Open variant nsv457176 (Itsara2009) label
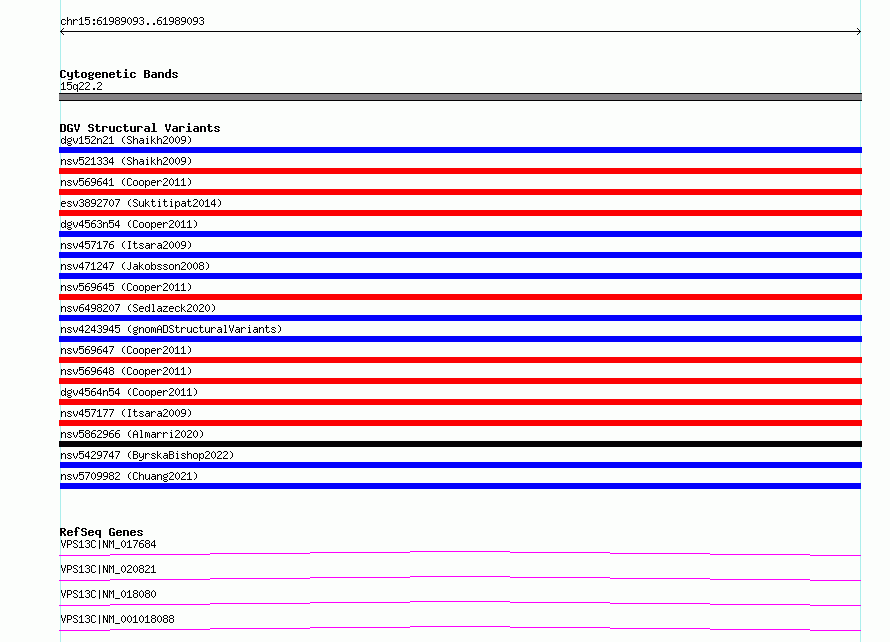The height and width of the screenshot is (642, 890). (x=126, y=245)
